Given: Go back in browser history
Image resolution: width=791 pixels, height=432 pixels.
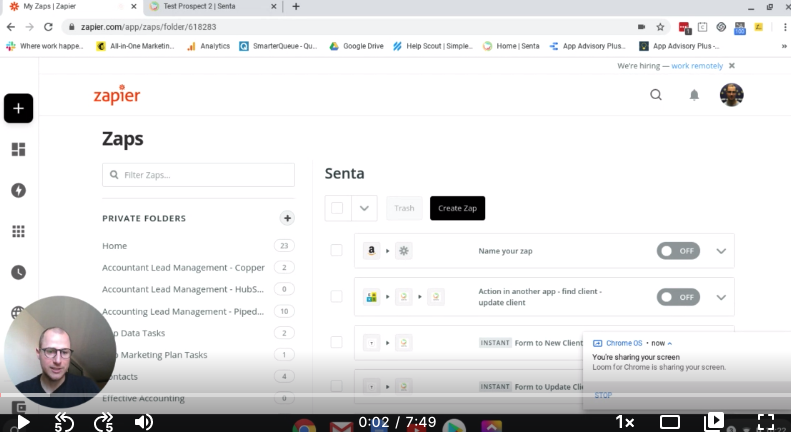Looking at the screenshot, I should point(11,27).
